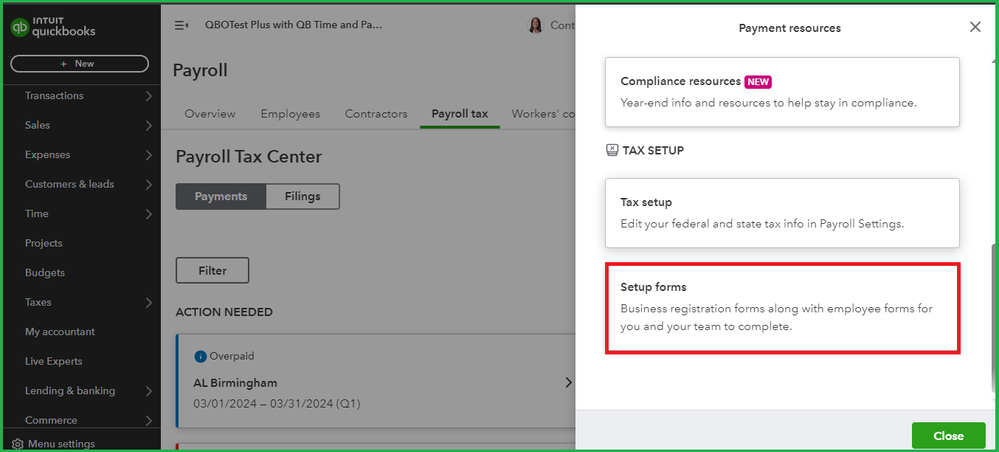
Task: Click the user avatar icon
Action: point(535,26)
